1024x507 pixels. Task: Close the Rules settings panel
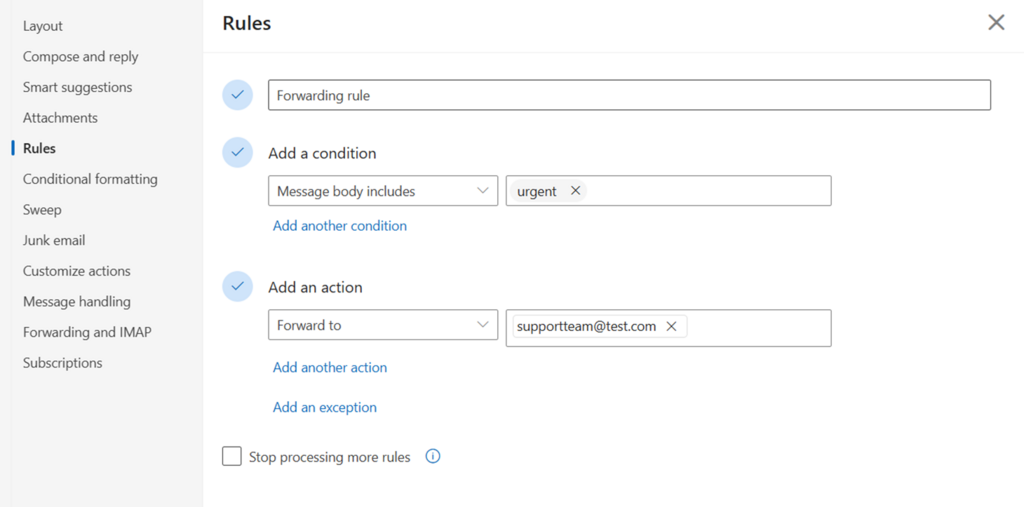(x=996, y=22)
